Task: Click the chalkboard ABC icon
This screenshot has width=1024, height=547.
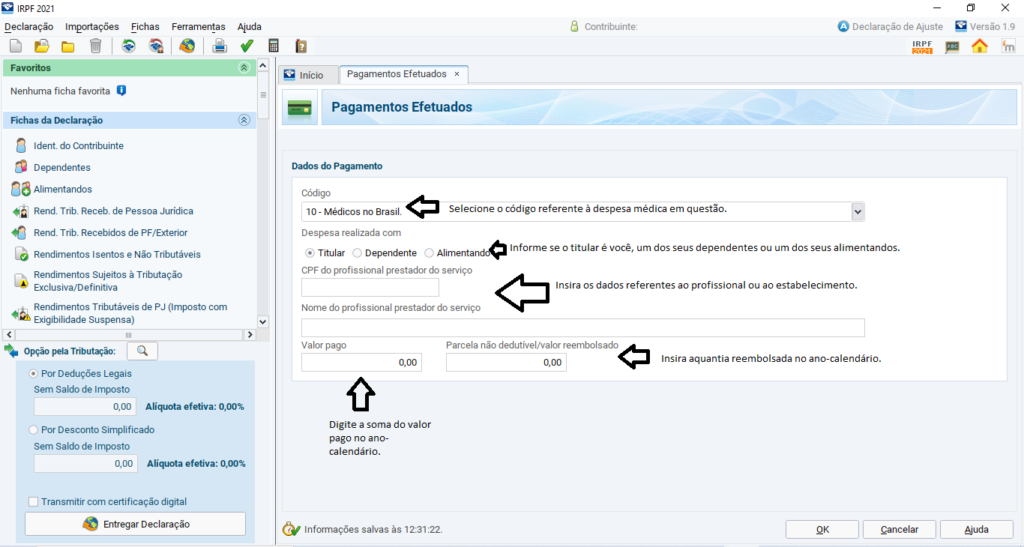Action: (x=952, y=47)
